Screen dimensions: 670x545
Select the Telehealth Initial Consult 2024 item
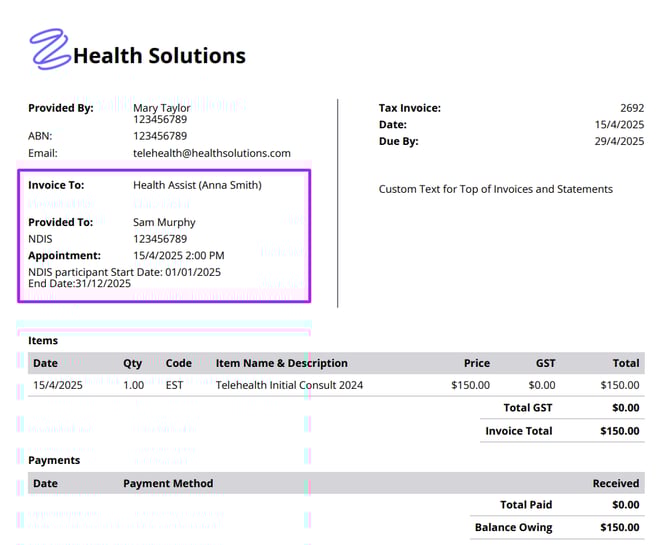pos(289,385)
